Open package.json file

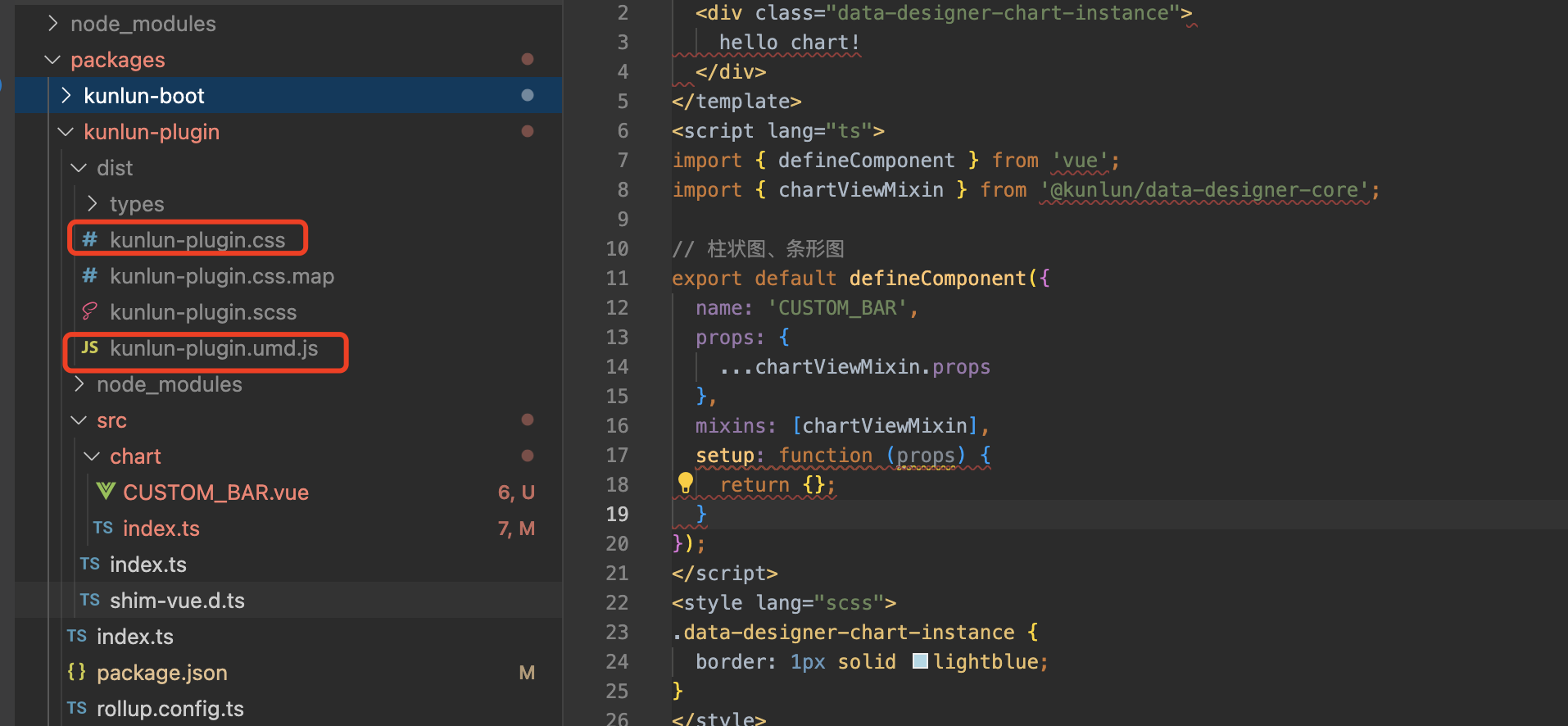pos(162,673)
